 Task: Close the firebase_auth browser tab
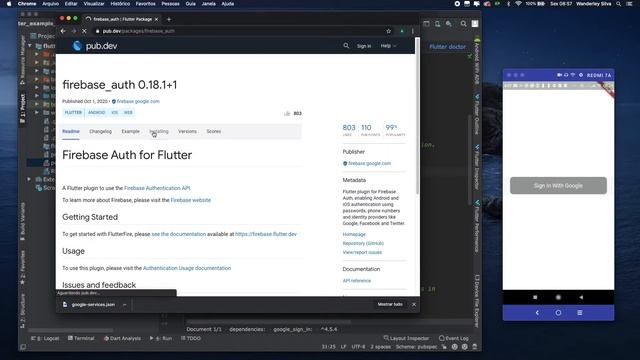click(156, 19)
